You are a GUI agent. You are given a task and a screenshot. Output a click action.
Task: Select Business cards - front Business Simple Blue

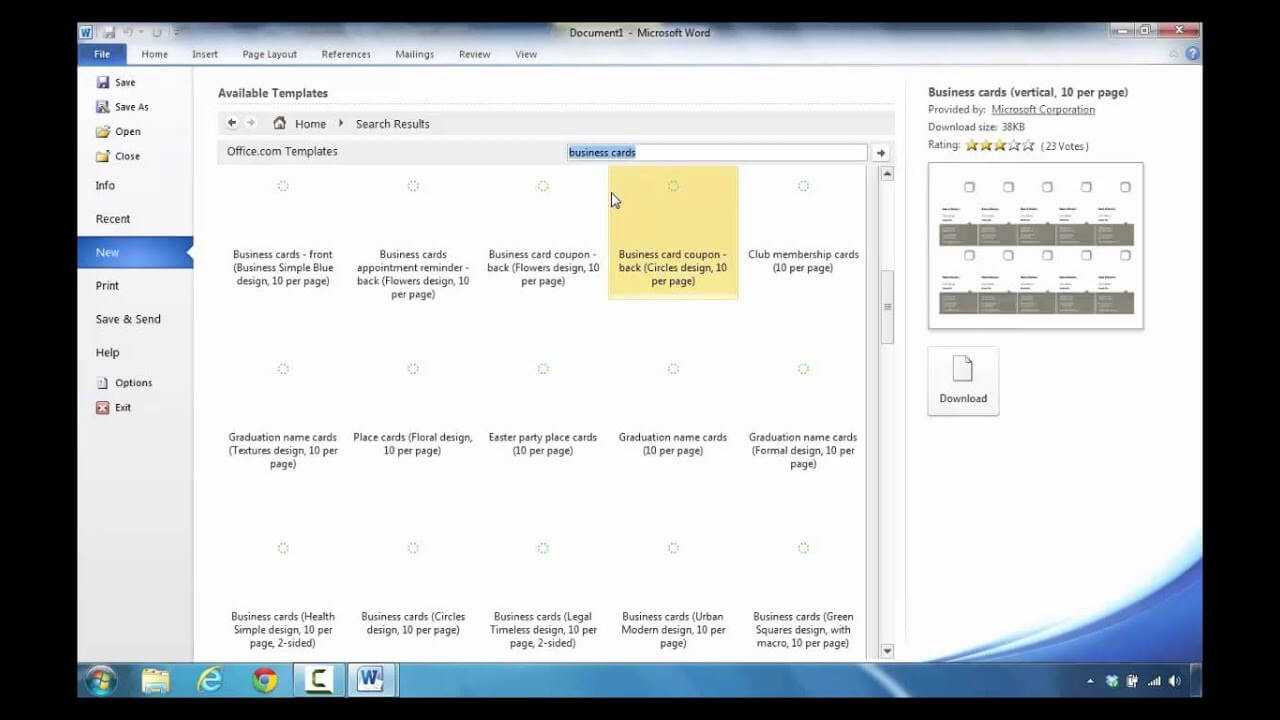pyautogui.click(x=283, y=232)
